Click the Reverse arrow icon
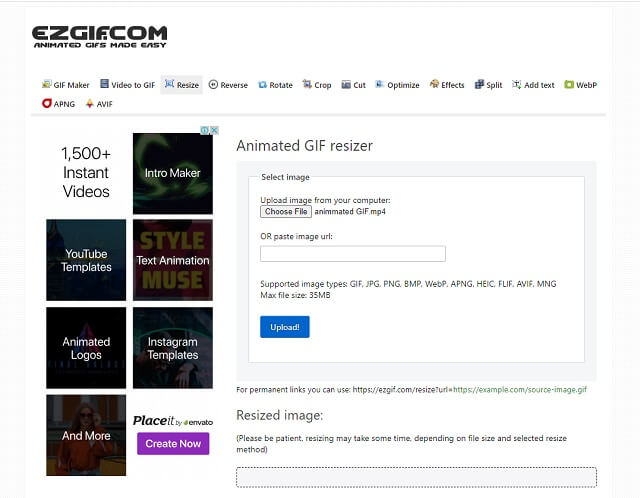This screenshot has width=640, height=498. coord(213,84)
